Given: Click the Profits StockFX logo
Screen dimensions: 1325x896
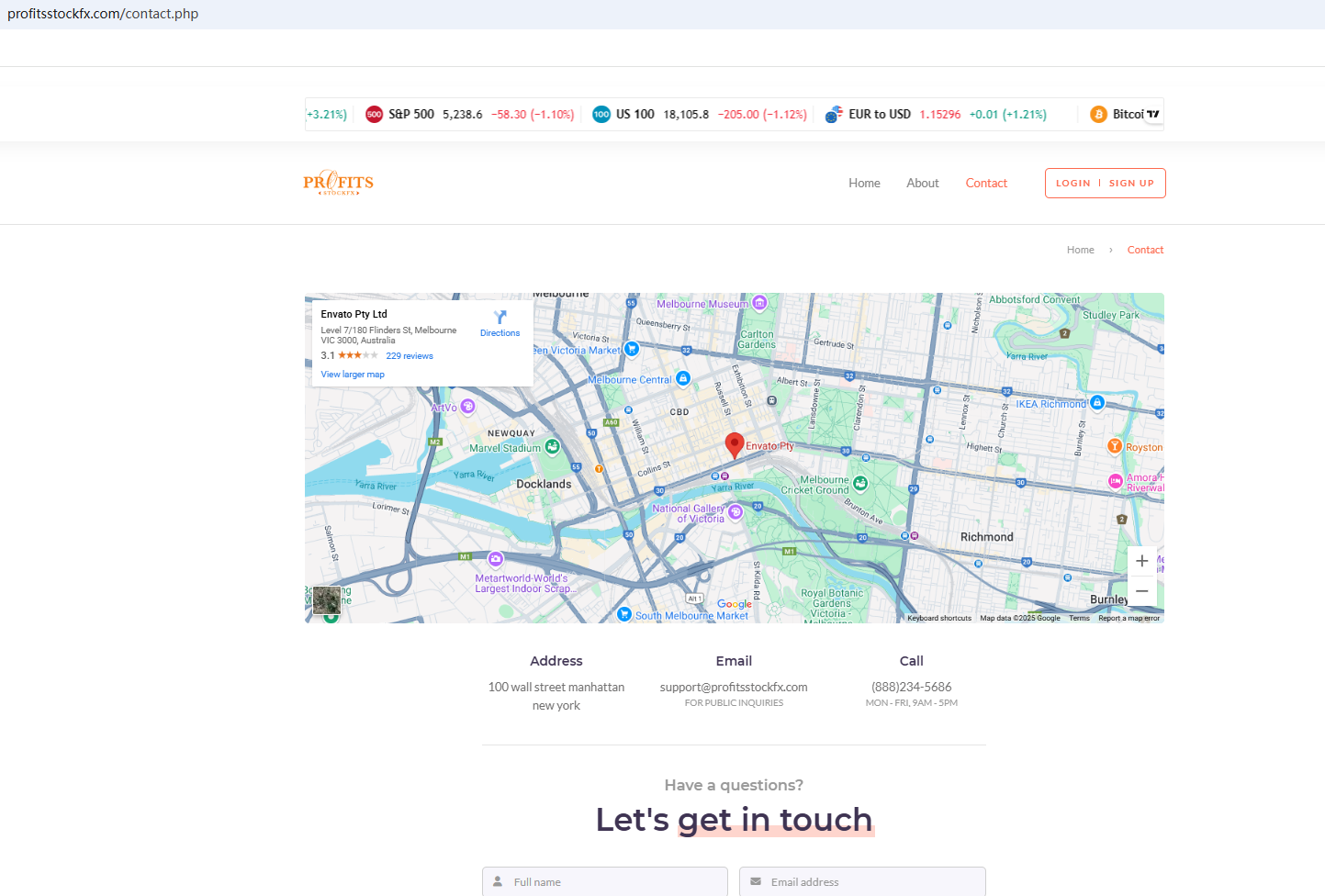Looking at the screenshot, I should [x=338, y=183].
